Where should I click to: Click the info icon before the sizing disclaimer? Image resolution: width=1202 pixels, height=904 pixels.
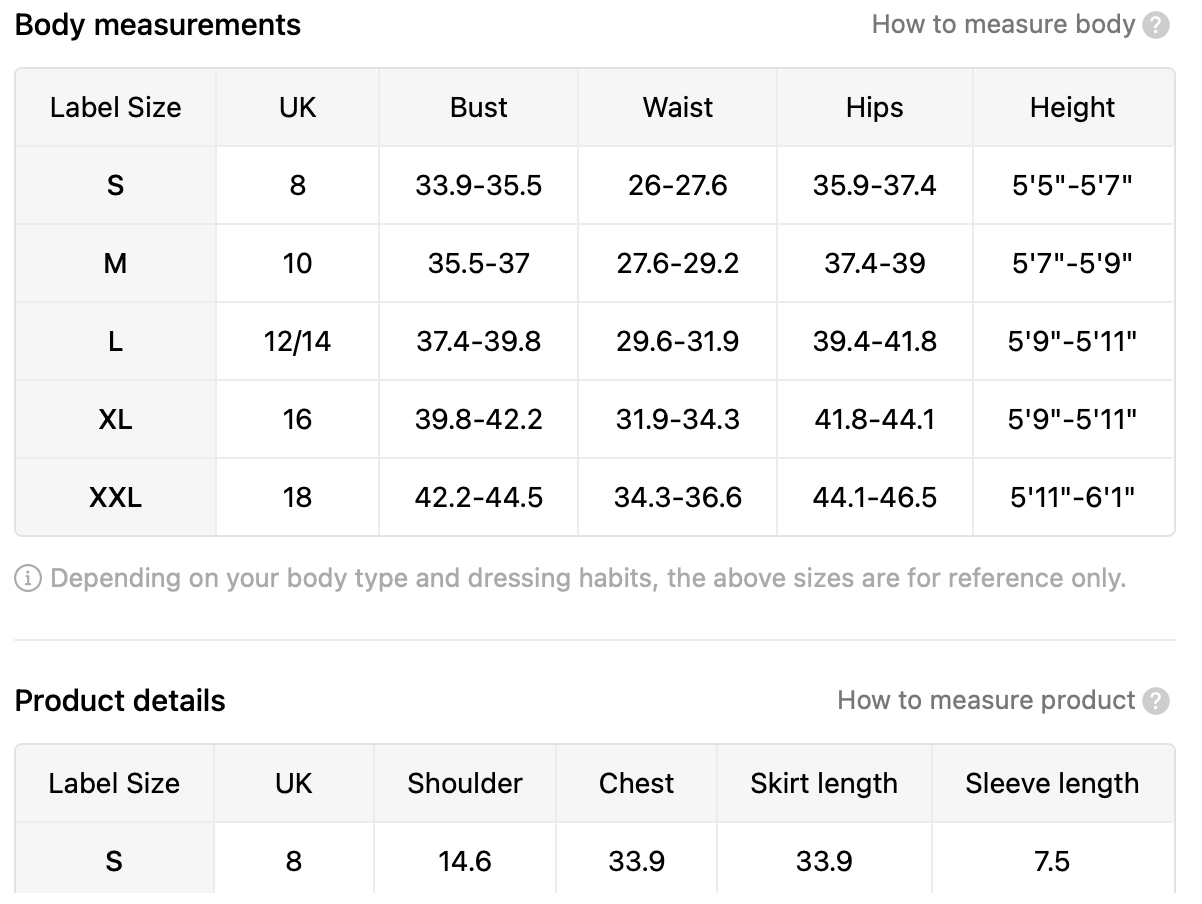[x=28, y=578]
